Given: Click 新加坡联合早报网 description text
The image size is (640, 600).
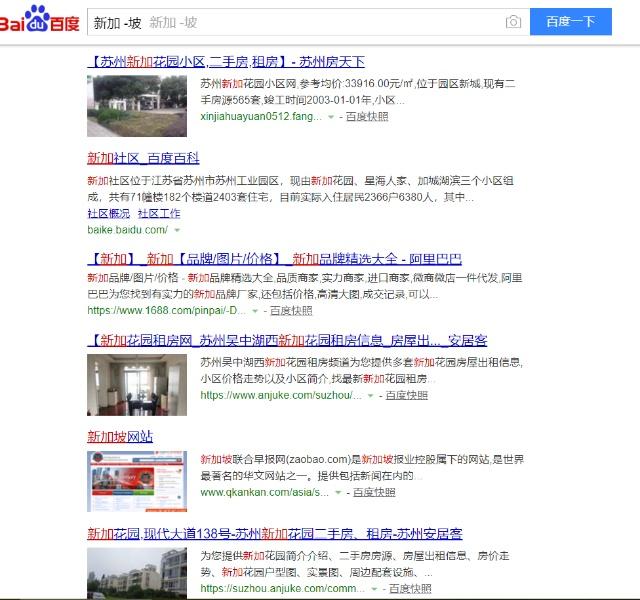Looking at the screenshot, I should [x=362, y=468].
